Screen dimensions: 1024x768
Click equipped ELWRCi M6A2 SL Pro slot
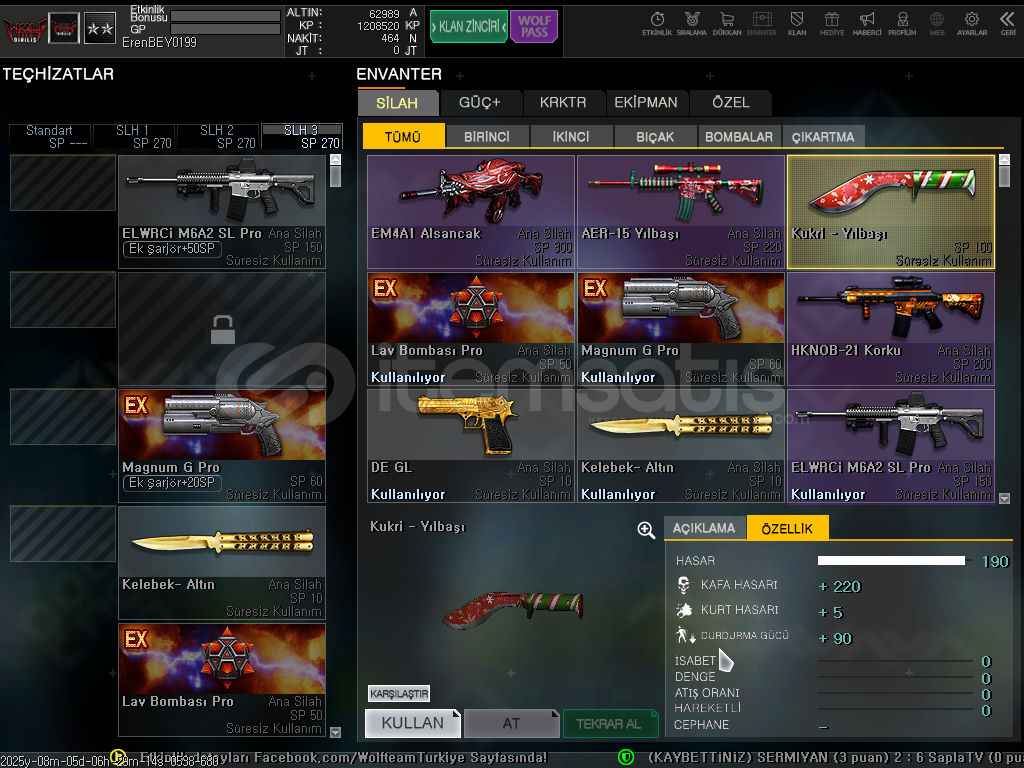click(x=222, y=212)
